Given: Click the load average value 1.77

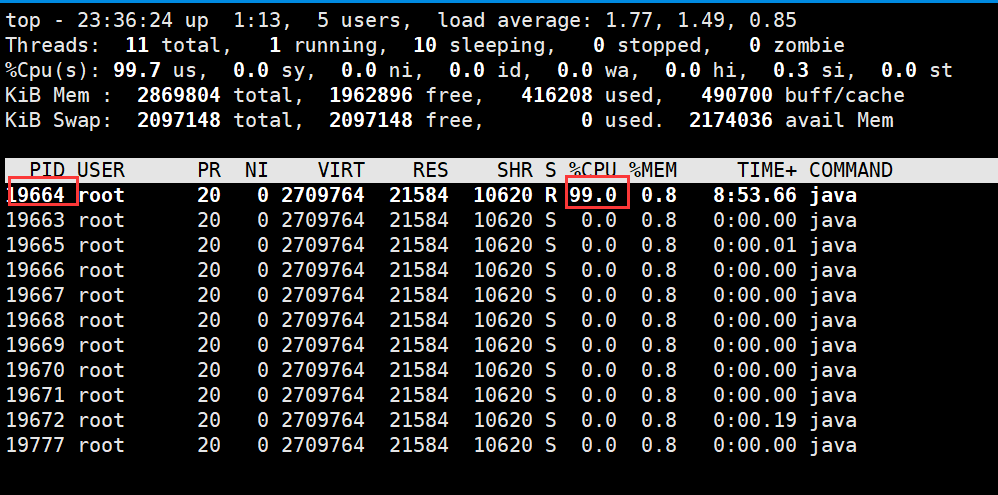Looking at the screenshot, I should tap(629, 20).
